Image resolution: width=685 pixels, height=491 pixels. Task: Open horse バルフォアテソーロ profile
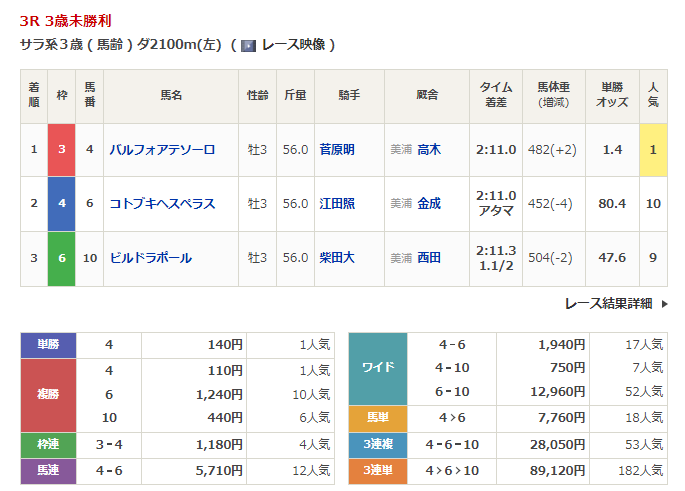[x=162, y=149]
